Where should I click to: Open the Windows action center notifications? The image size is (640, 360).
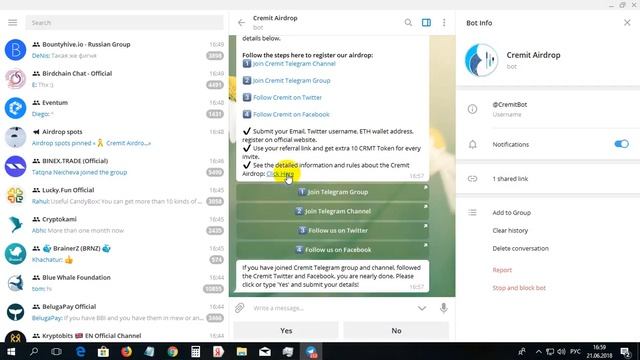(x=626, y=352)
